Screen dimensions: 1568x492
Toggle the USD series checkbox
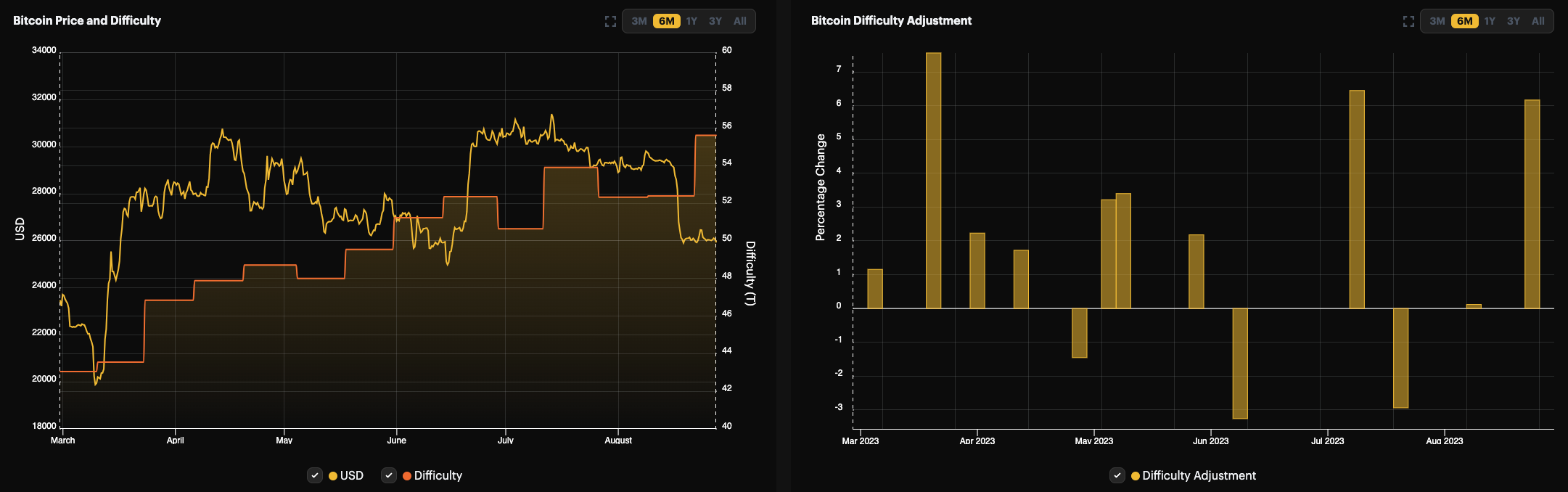point(315,476)
